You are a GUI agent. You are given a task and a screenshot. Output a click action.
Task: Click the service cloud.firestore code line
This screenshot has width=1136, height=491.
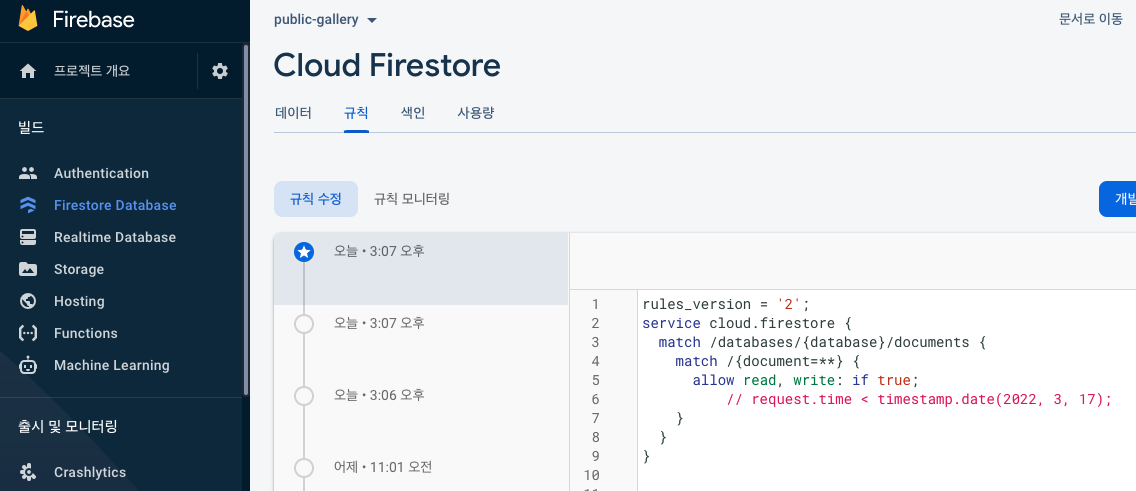tap(747, 323)
